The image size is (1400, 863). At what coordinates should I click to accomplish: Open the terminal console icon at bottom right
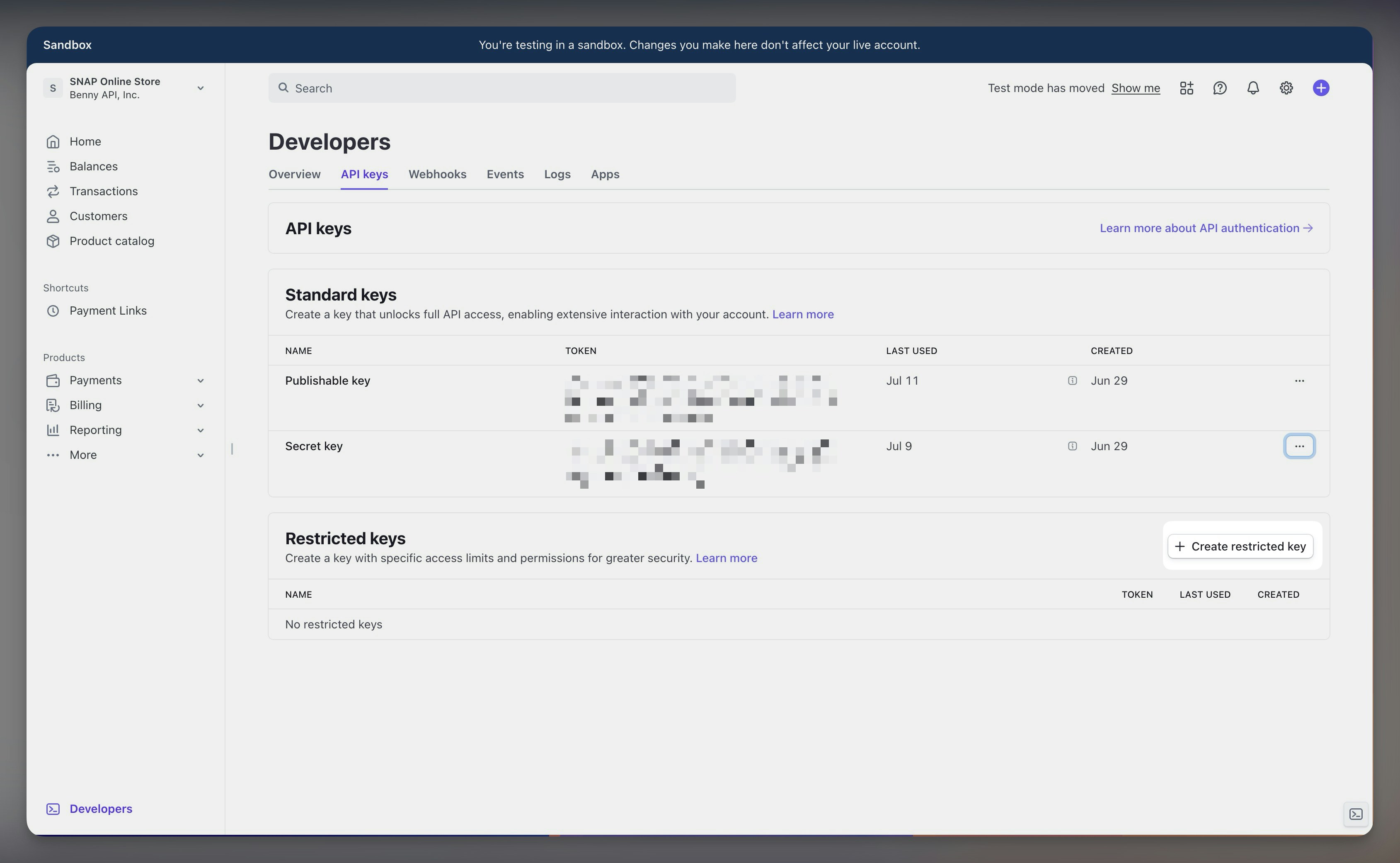1356,814
